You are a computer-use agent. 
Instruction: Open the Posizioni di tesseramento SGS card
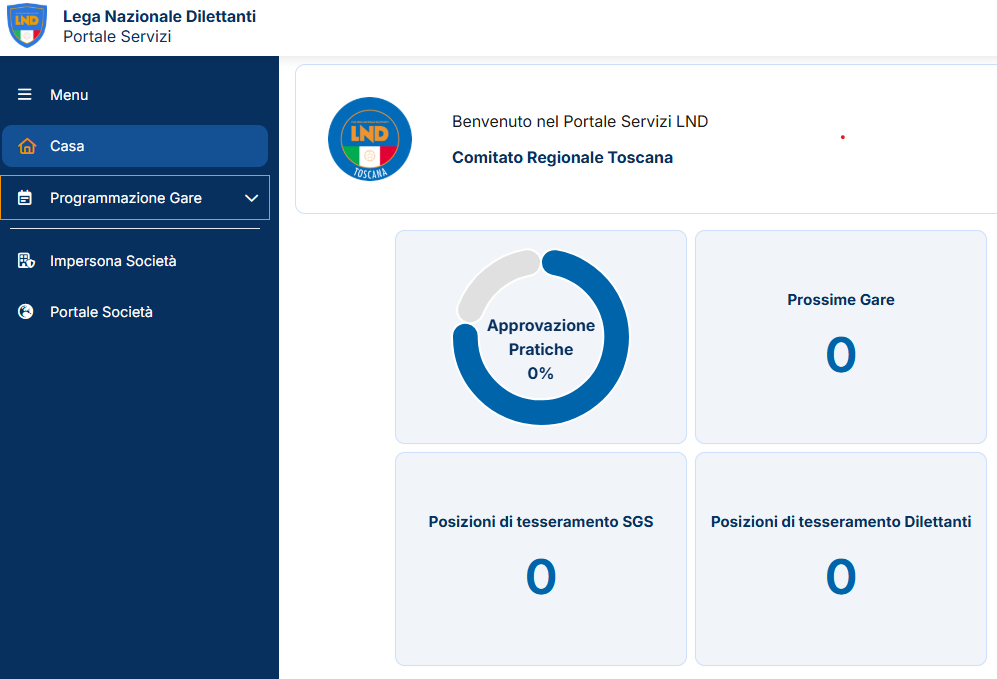coord(540,558)
